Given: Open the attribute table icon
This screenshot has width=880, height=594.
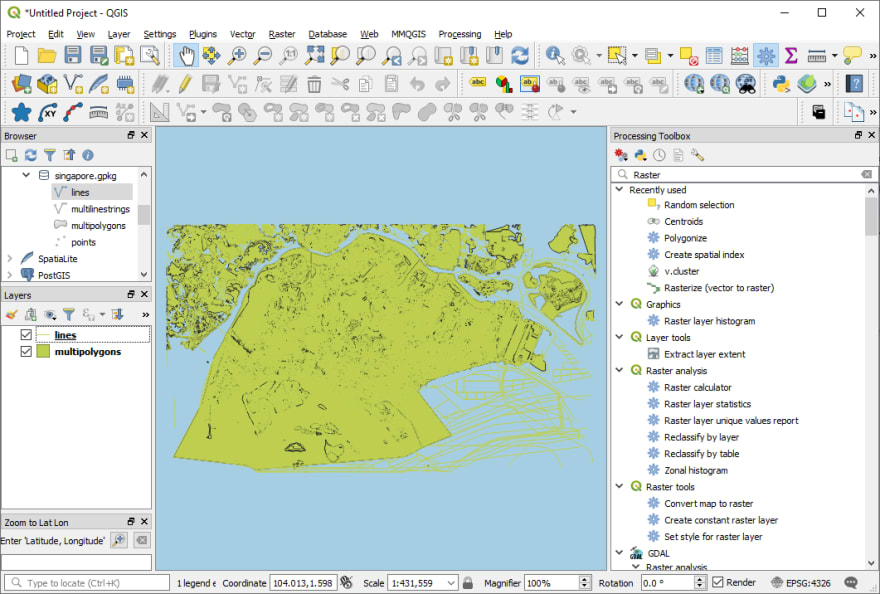Looking at the screenshot, I should 714,56.
